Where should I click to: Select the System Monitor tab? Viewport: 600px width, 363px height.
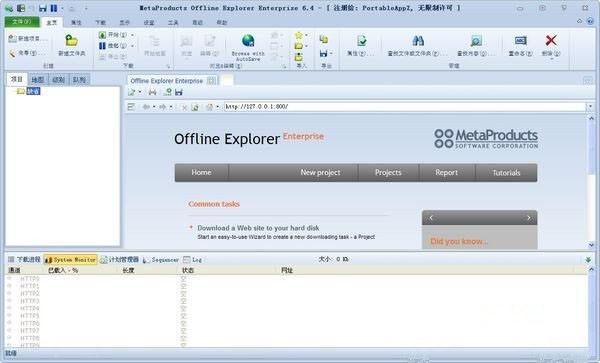70,260
